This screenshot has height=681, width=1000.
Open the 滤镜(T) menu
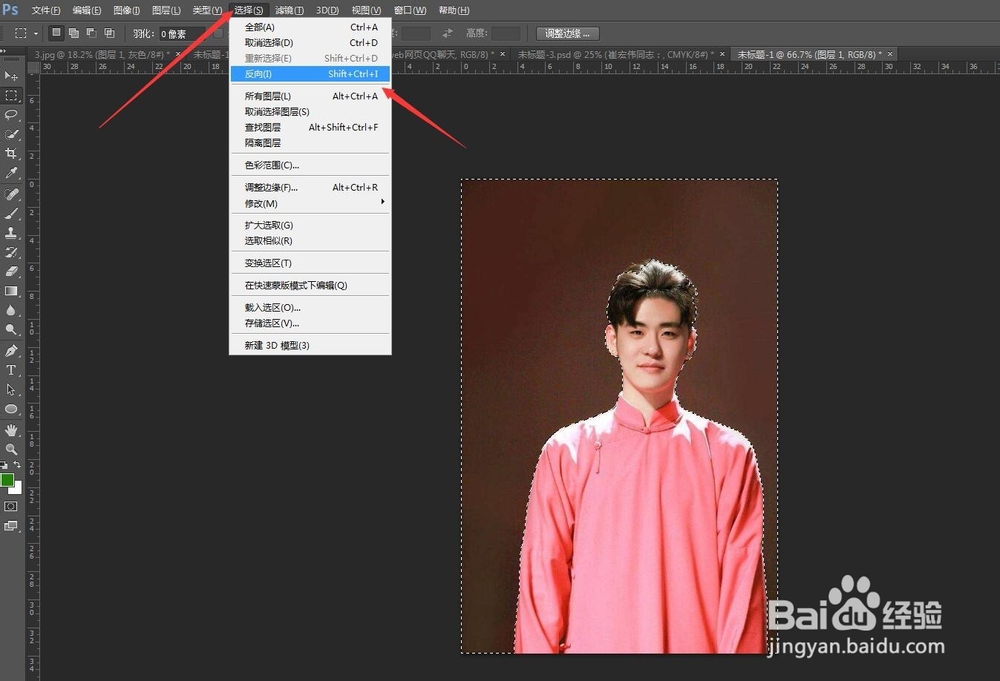coord(289,10)
